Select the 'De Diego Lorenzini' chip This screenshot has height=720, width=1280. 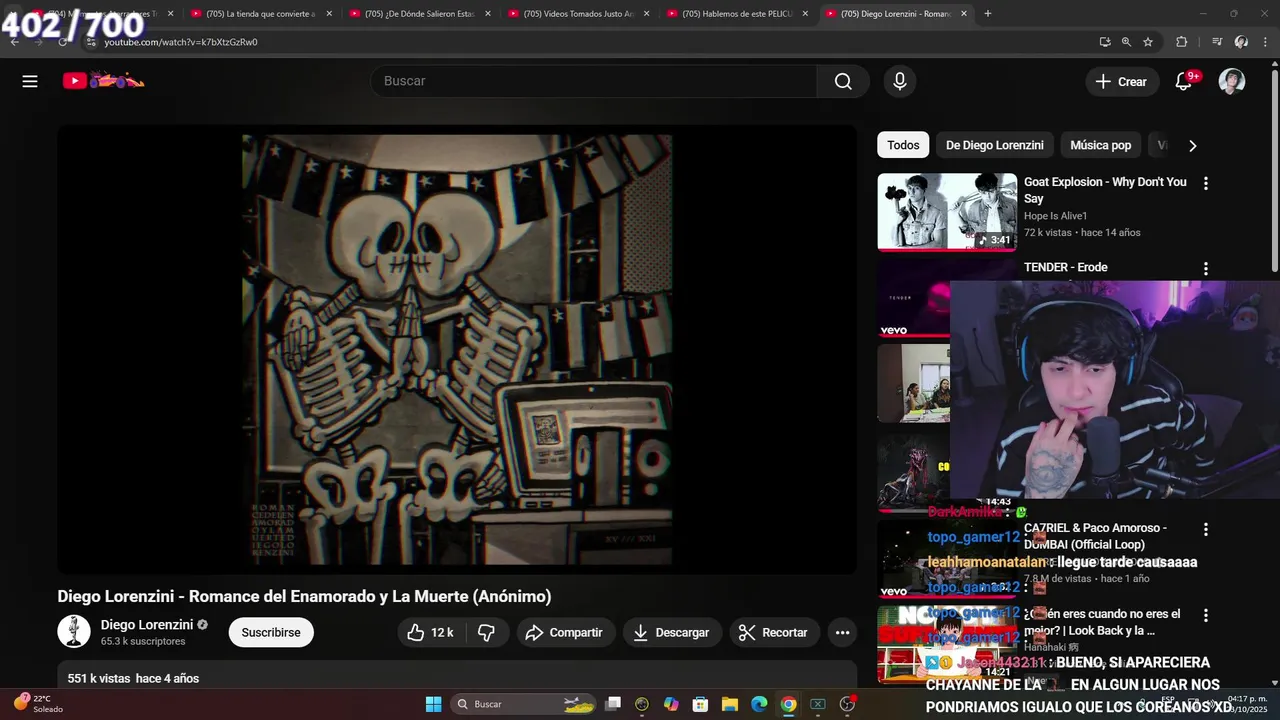(995, 145)
